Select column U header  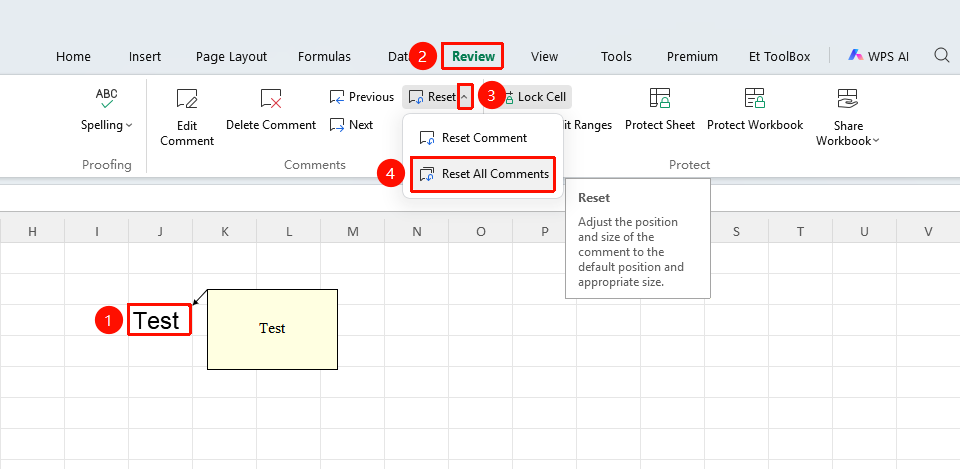(x=864, y=231)
